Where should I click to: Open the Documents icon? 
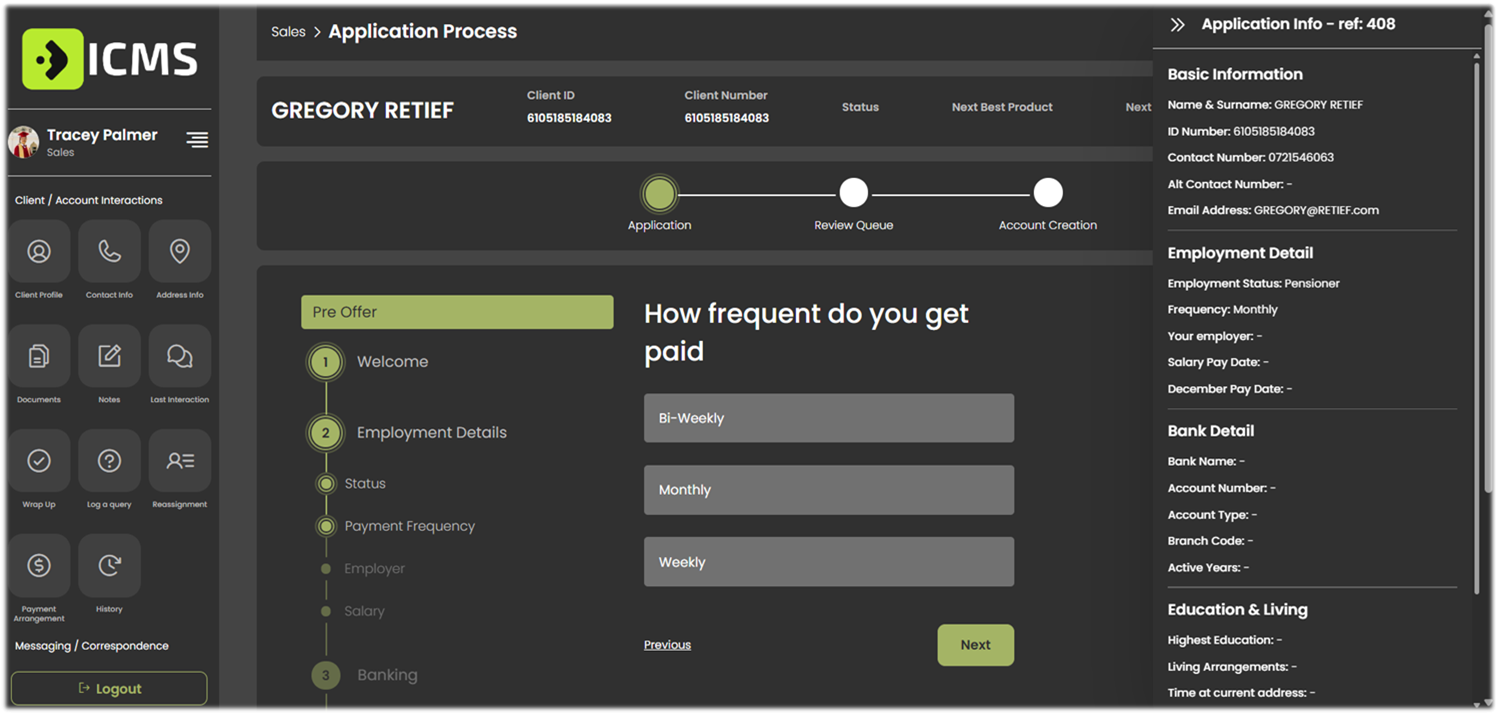click(39, 356)
